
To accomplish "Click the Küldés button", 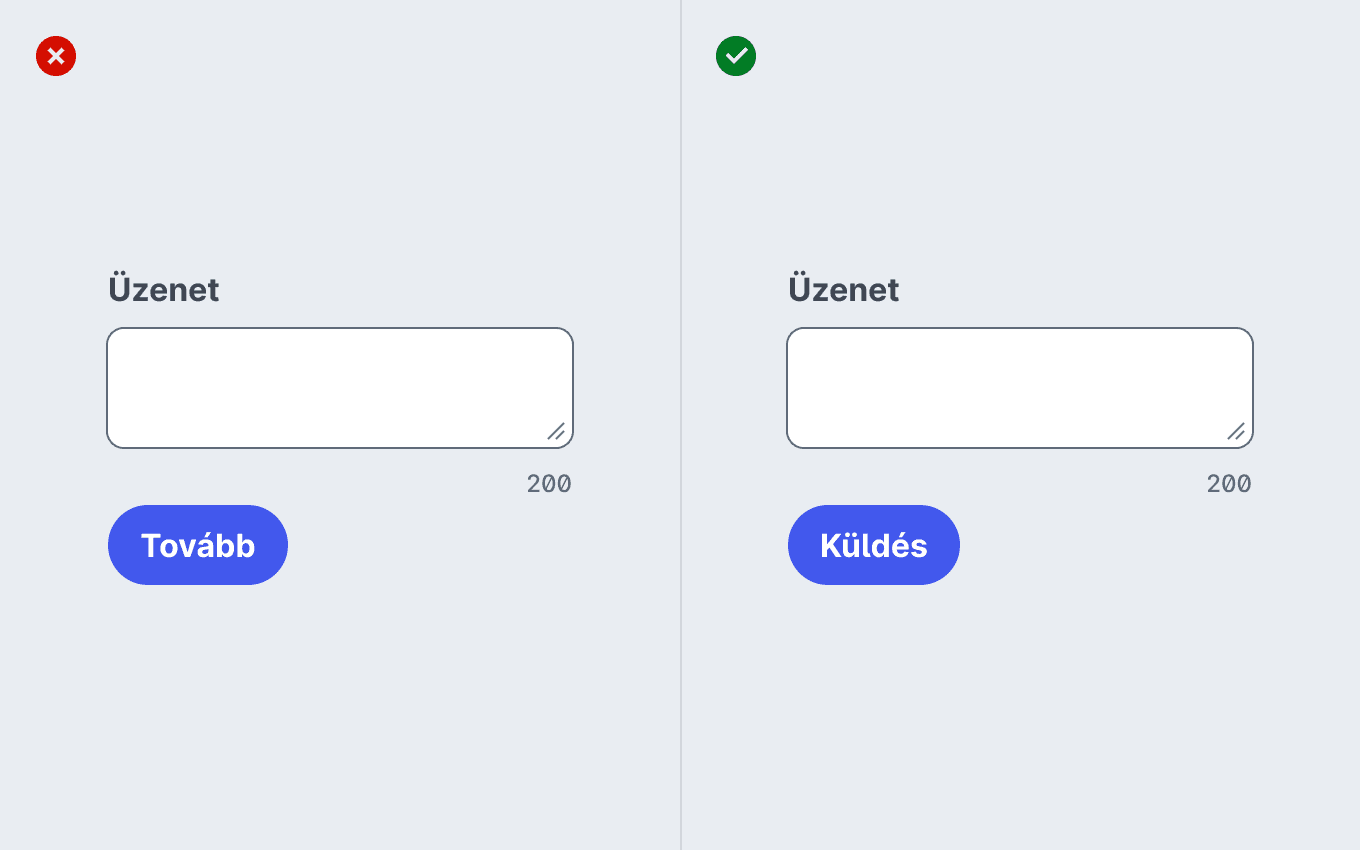I will coord(874,545).
